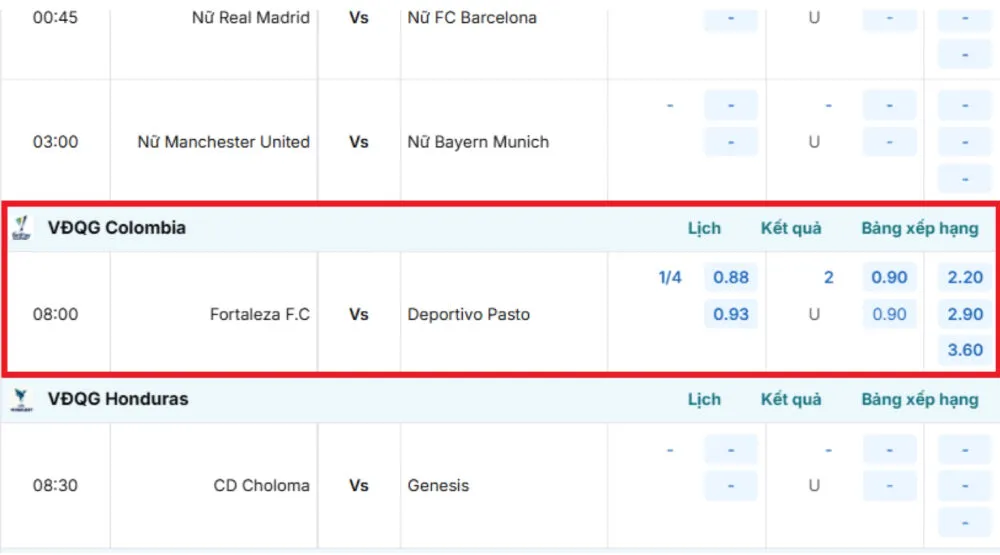
Task: Select the CD Choloma team name
Action: [261, 486]
